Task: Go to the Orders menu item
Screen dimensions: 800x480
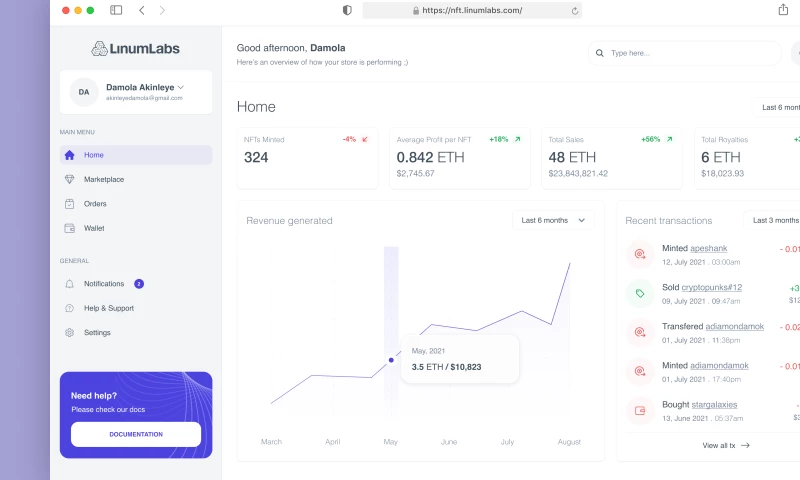Action: [95, 204]
